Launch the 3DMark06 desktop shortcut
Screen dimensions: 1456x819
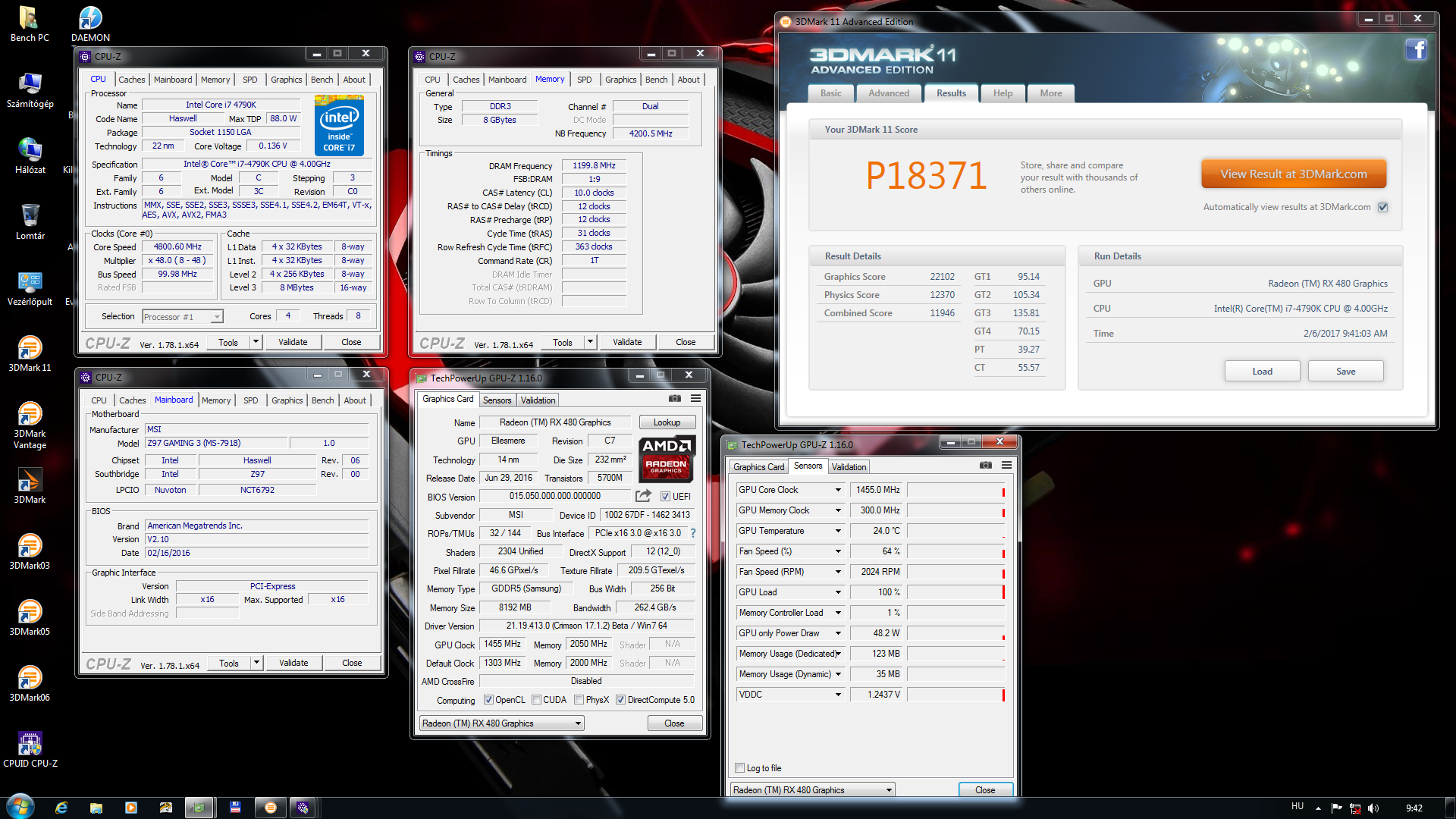coord(30,684)
